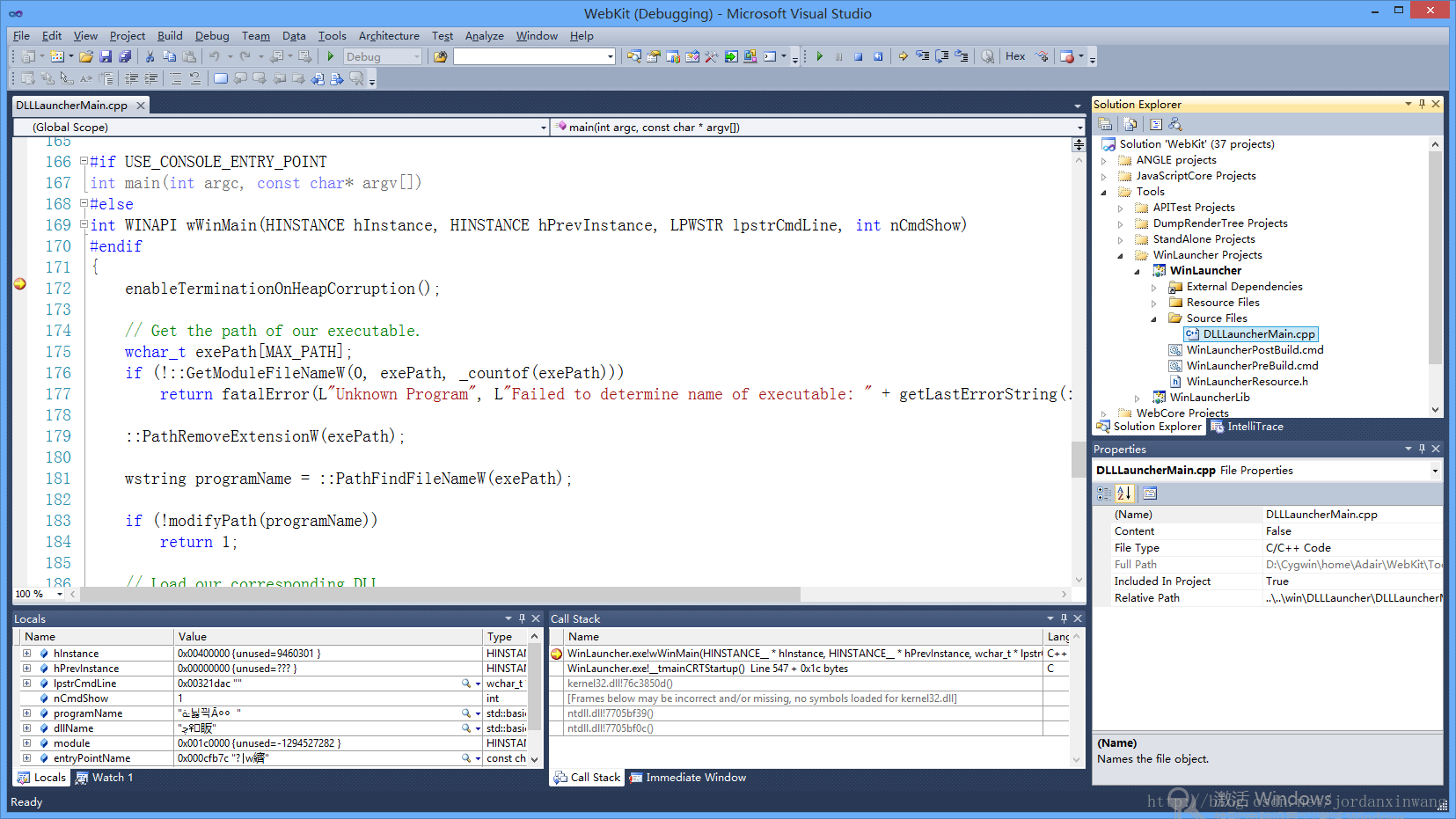The image size is (1456, 819).
Task: Open the Analyze menu
Action: [x=484, y=36]
